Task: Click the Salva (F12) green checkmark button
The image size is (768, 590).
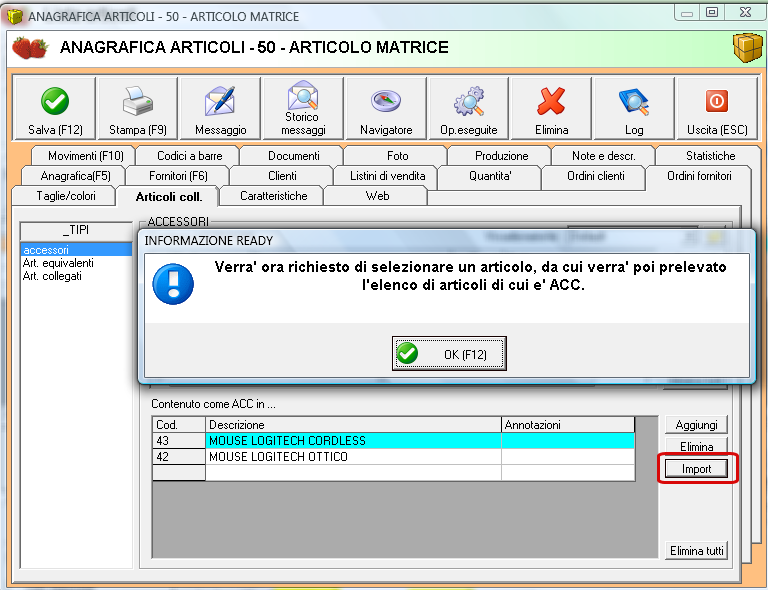Action: coord(55,109)
